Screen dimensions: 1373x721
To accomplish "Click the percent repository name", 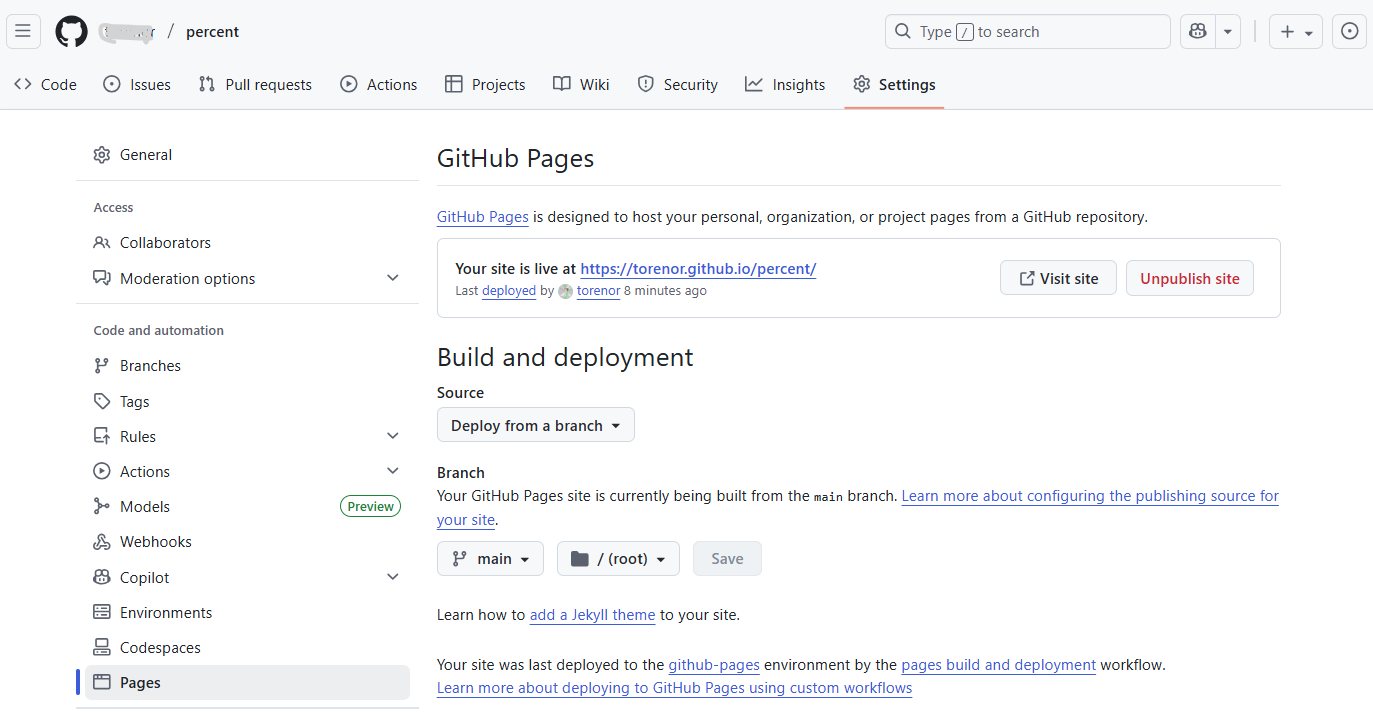I will coord(212,31).
